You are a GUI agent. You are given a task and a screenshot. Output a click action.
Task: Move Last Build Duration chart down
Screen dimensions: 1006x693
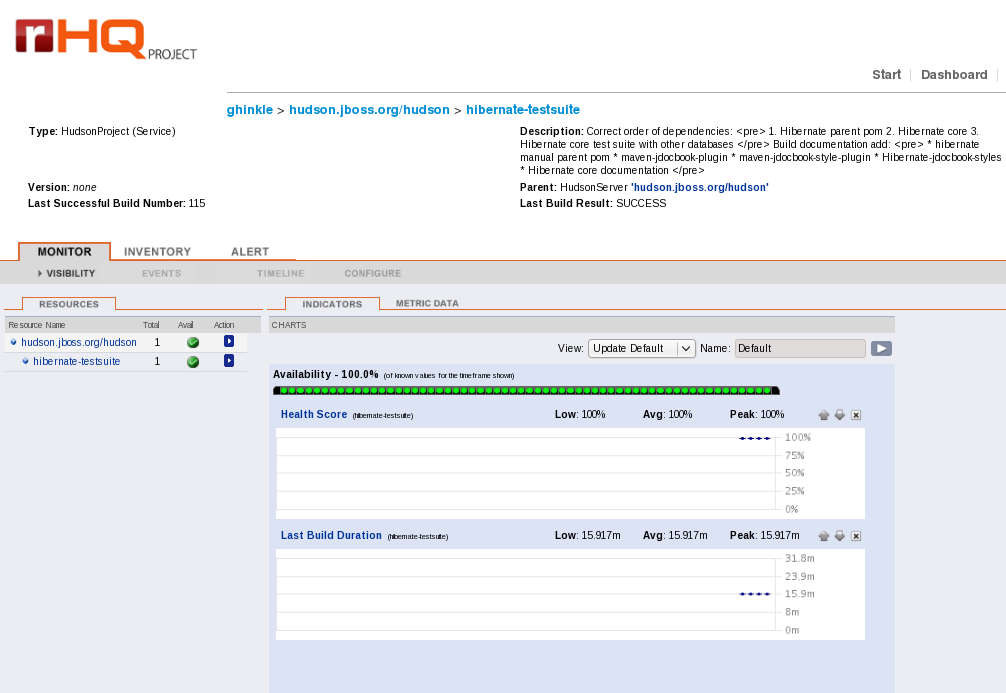[840, 536]
